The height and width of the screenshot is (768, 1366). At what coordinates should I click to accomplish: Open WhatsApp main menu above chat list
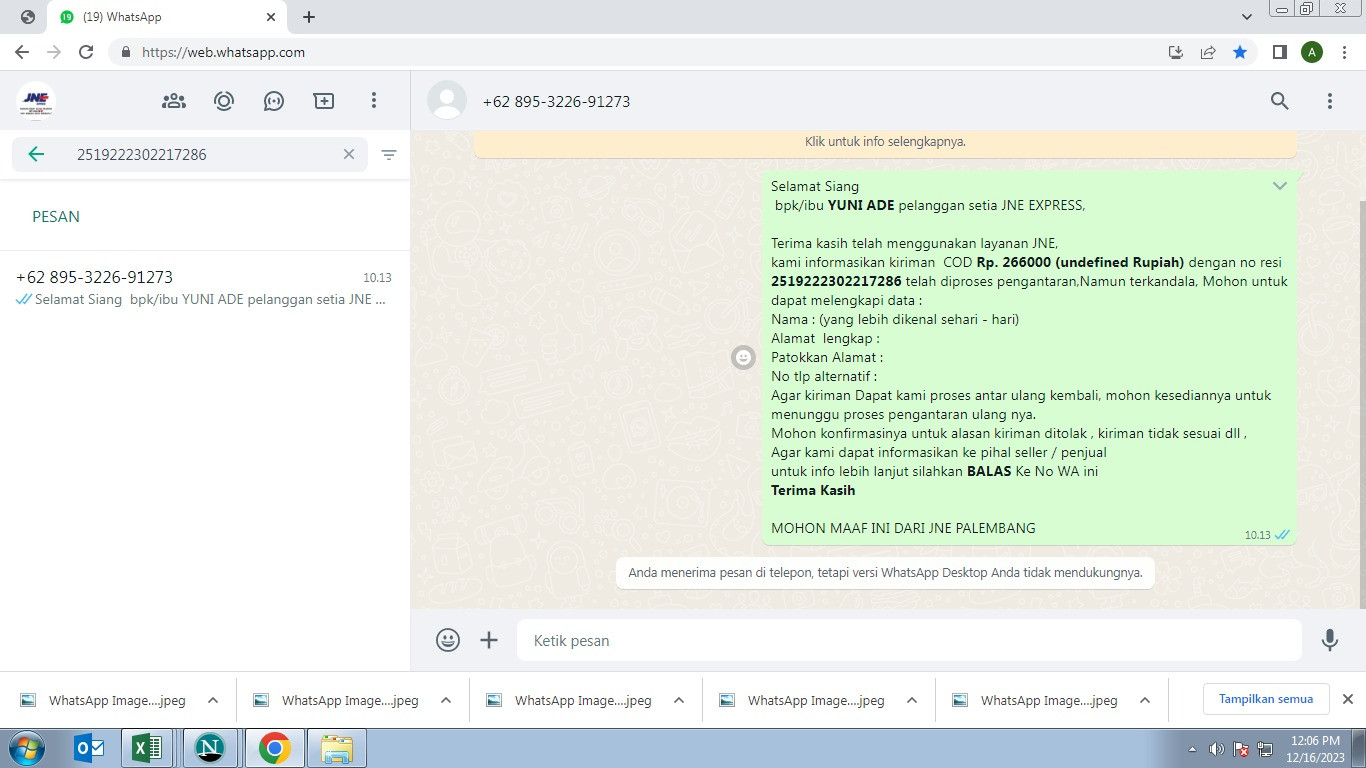[x=374, y=101]
